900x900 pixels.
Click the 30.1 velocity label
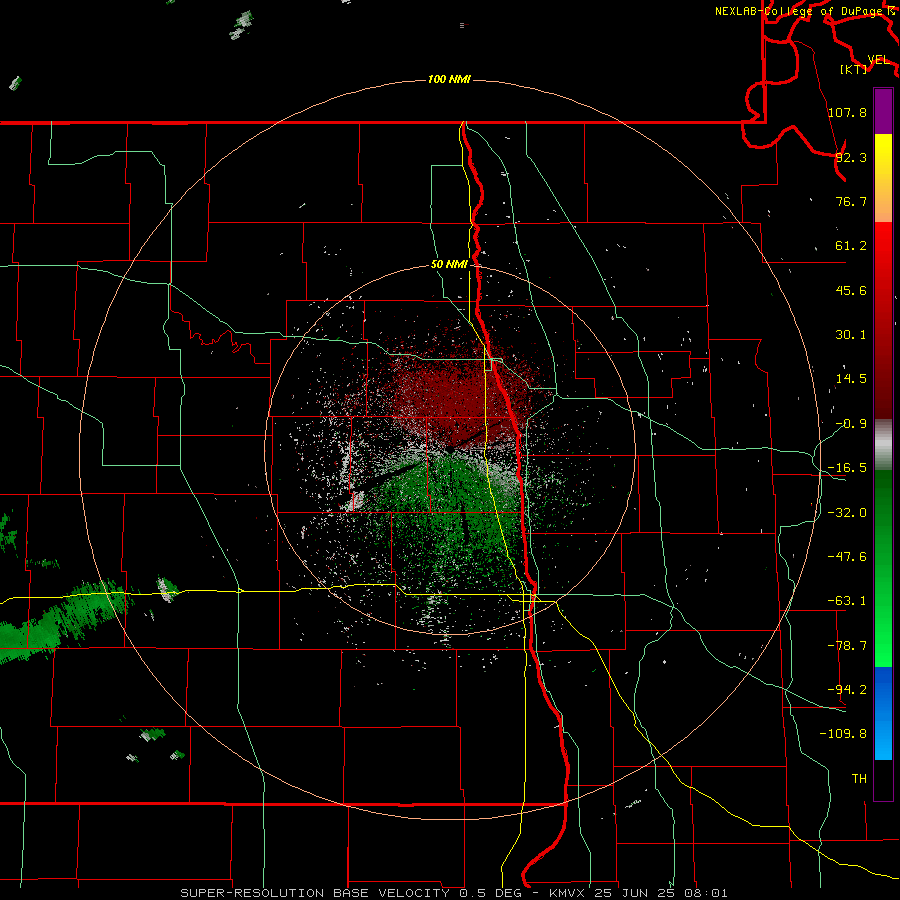click(851, 334)
